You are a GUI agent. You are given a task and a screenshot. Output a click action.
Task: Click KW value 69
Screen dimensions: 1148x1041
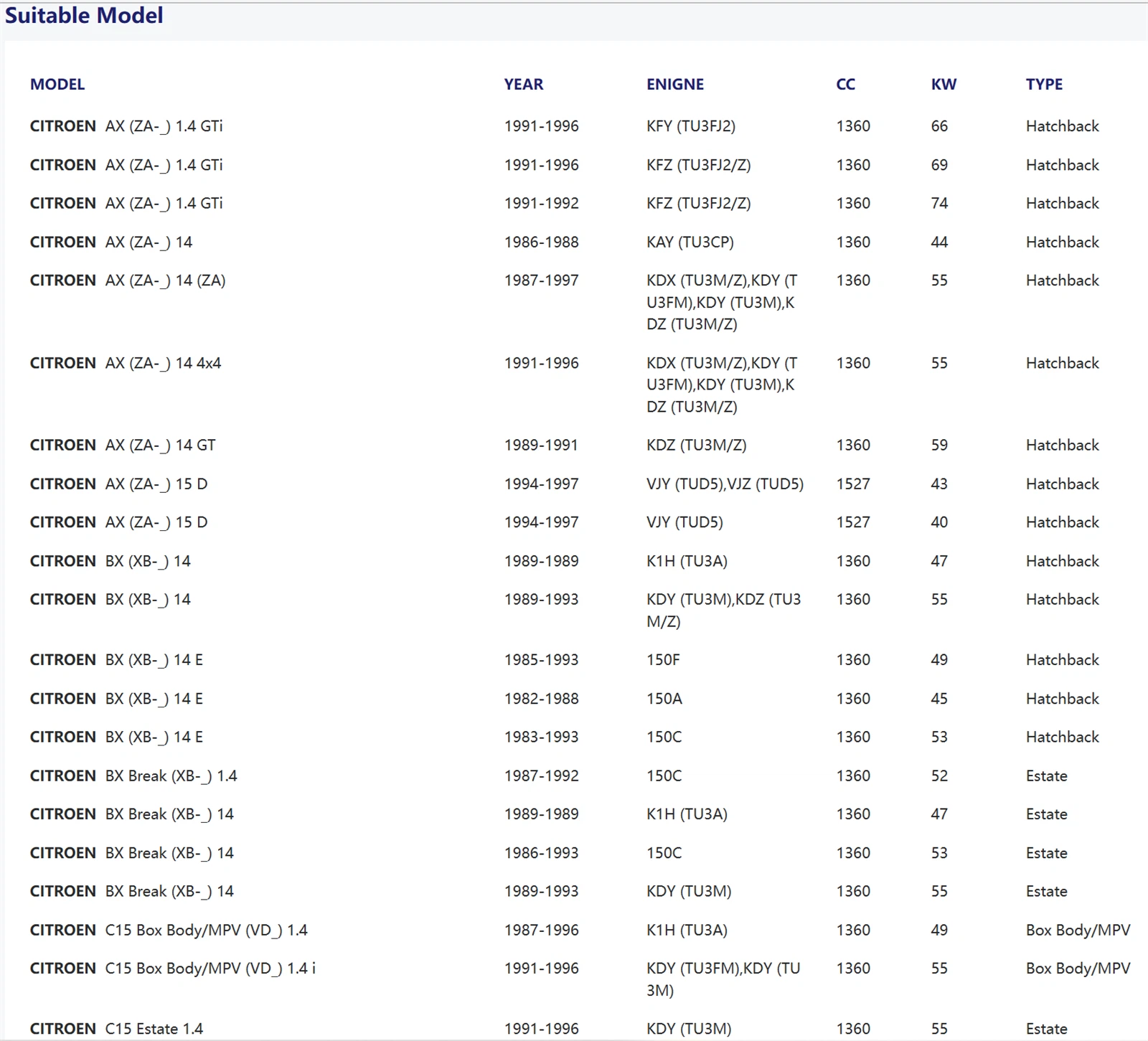point(939,165)
